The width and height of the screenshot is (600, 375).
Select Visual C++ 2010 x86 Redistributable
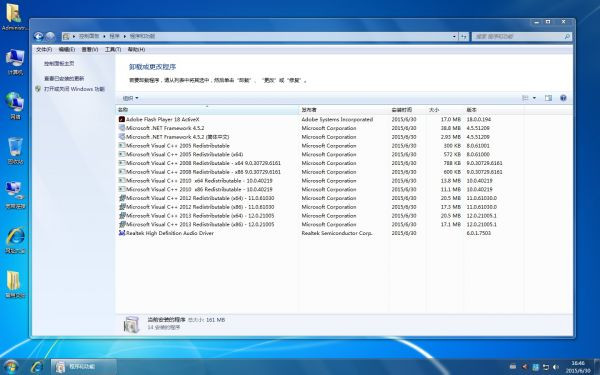pos(199,189)
